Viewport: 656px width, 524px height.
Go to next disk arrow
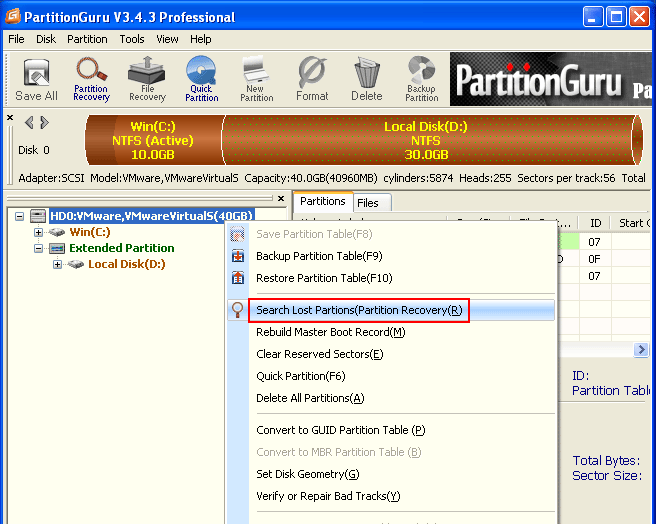pos(44,123)
